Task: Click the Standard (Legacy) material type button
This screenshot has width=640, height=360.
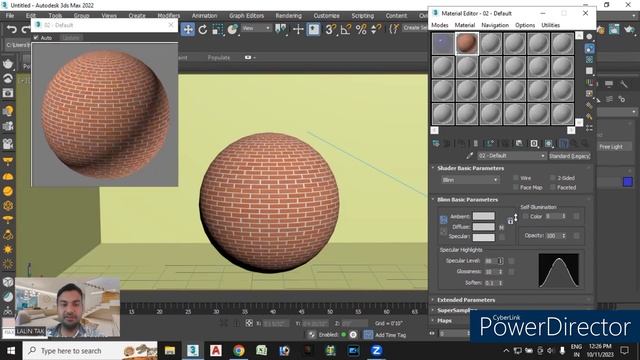Action: tap(569, 156)
